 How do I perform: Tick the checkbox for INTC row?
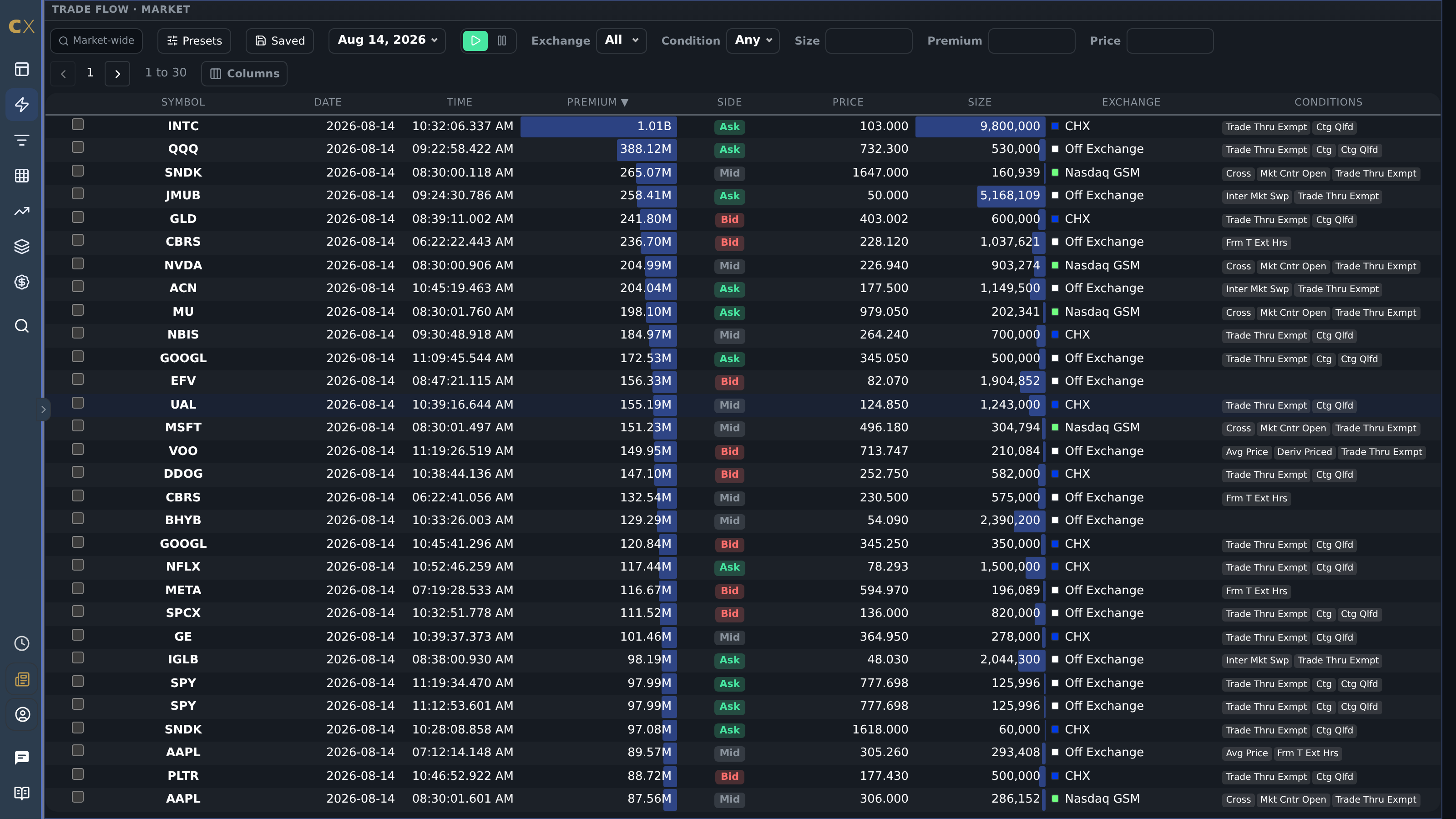pyautogui.click(x=78, y=124)
